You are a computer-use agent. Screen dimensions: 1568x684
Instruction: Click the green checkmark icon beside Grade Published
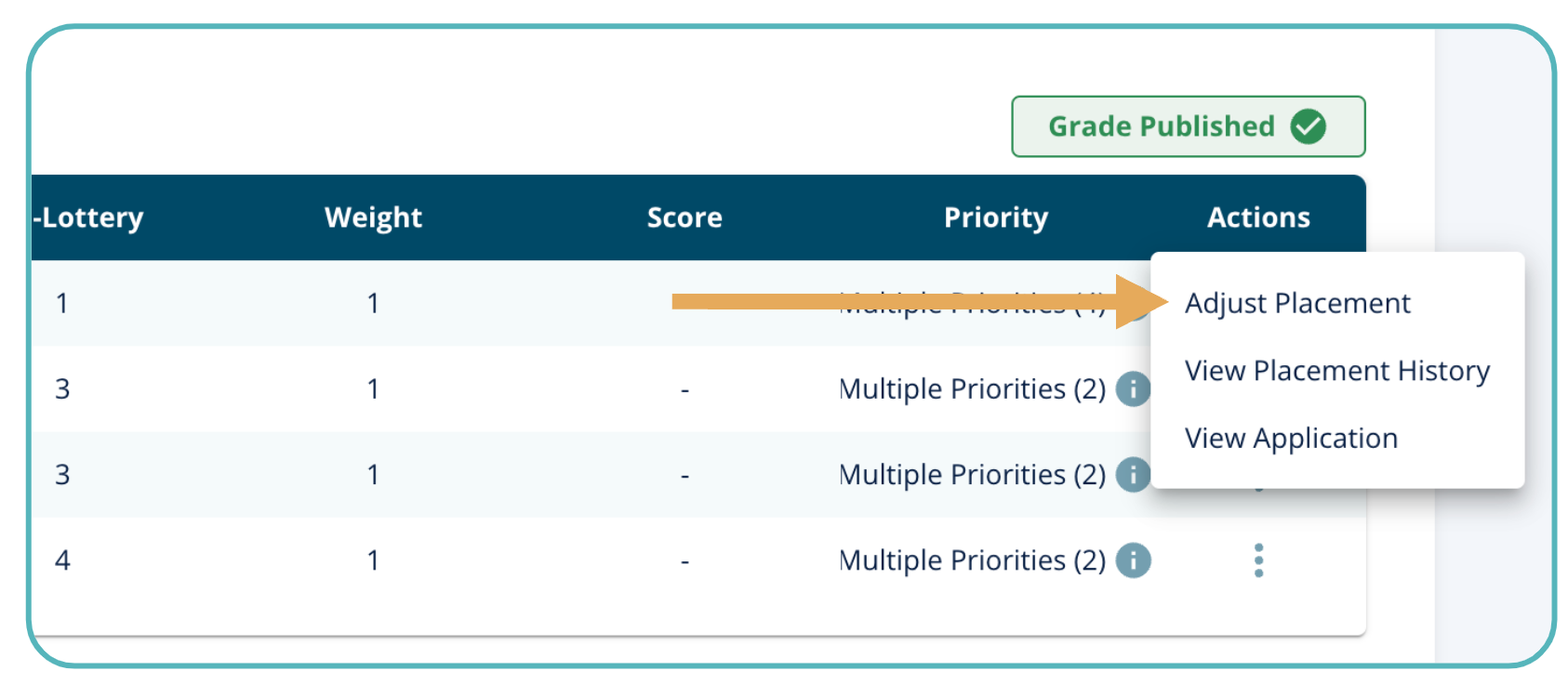(x=1308, y=126)
